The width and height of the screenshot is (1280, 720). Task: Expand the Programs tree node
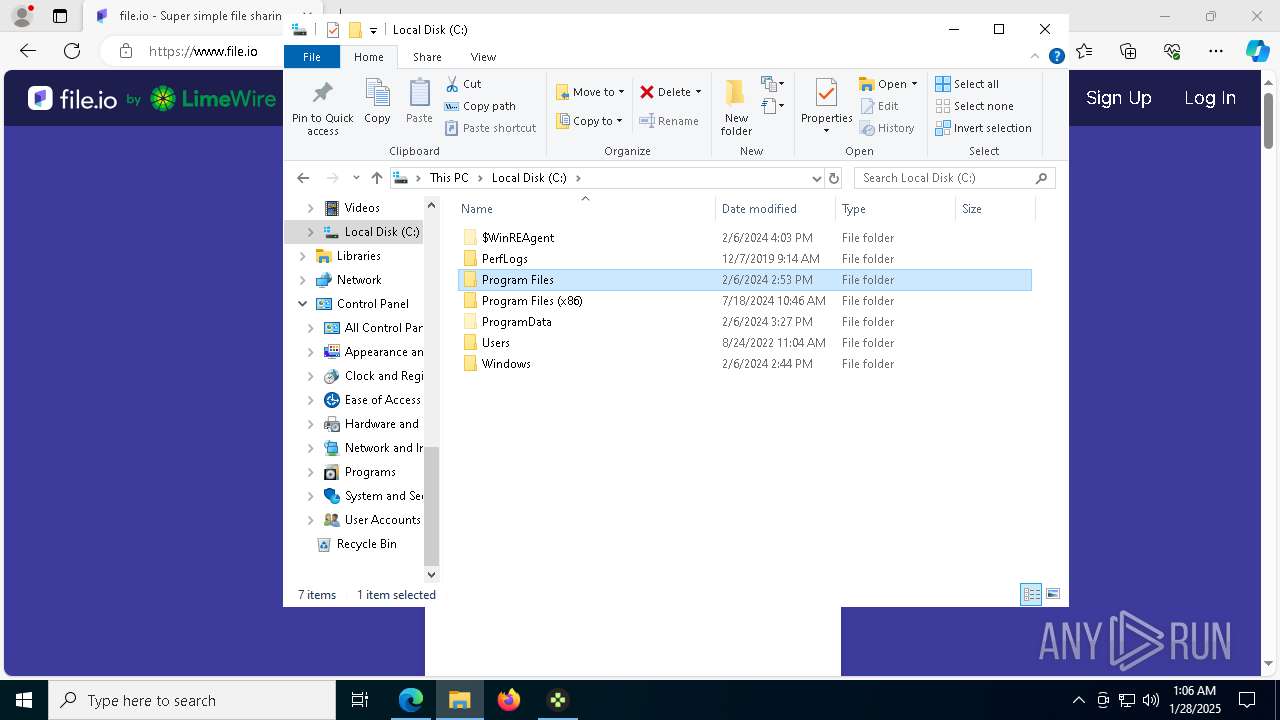tap(311, 472)
